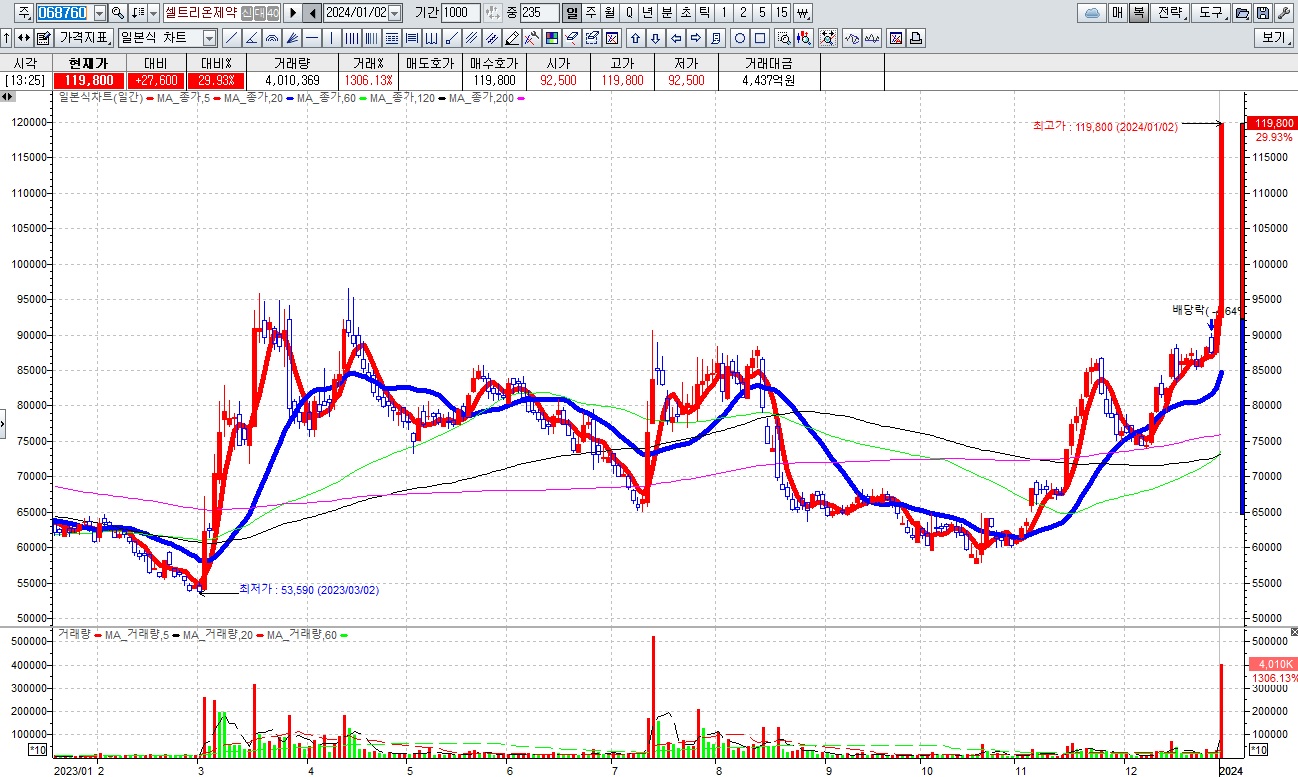Click the stock search magnifier icon
This screenshot has height=777, width=1298.
pyautogui.click(x=118, y=13)
